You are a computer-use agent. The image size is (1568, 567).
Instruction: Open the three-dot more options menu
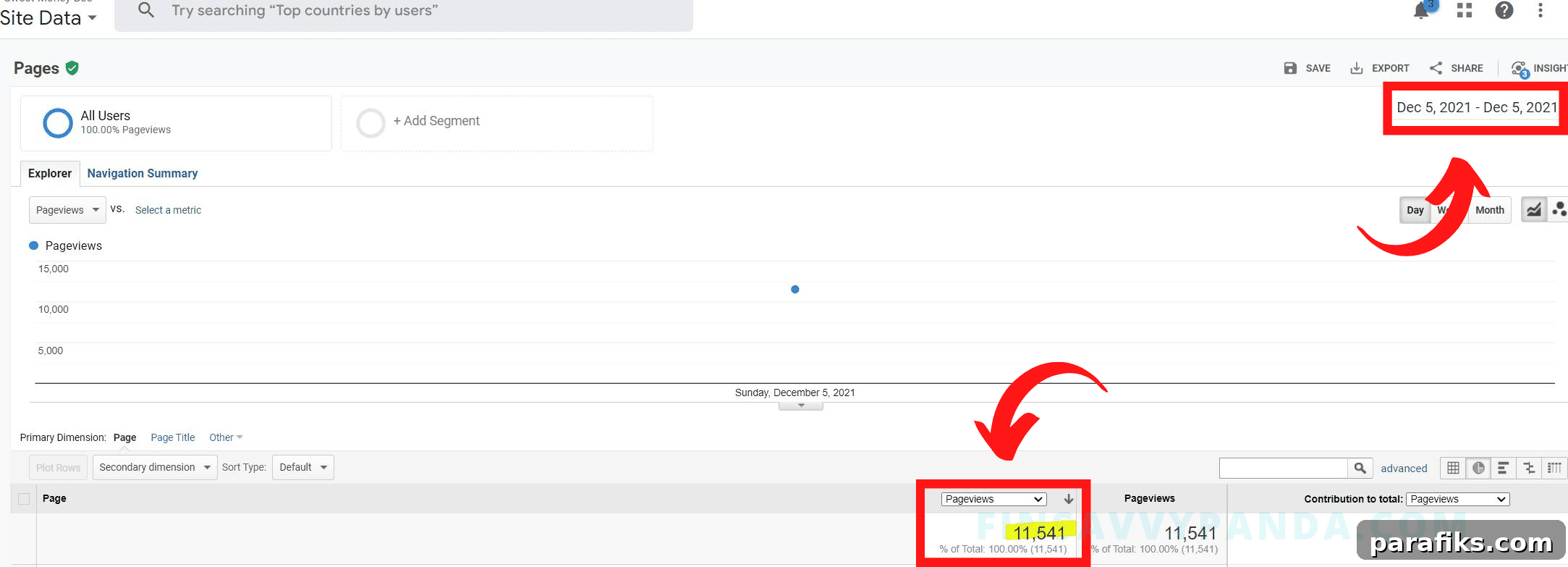1541,10
